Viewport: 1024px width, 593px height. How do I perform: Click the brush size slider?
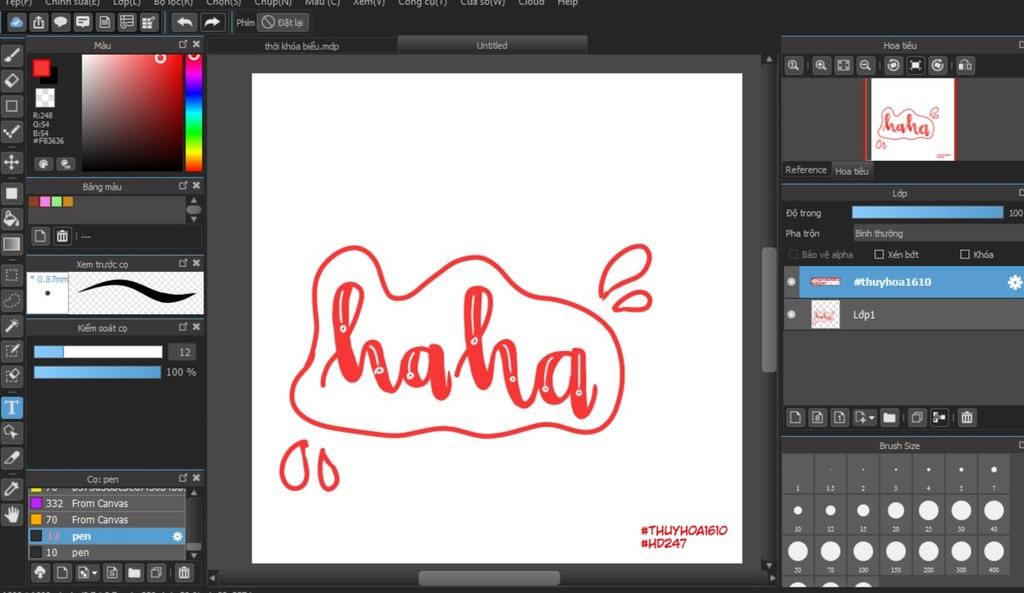coord(98,352)
